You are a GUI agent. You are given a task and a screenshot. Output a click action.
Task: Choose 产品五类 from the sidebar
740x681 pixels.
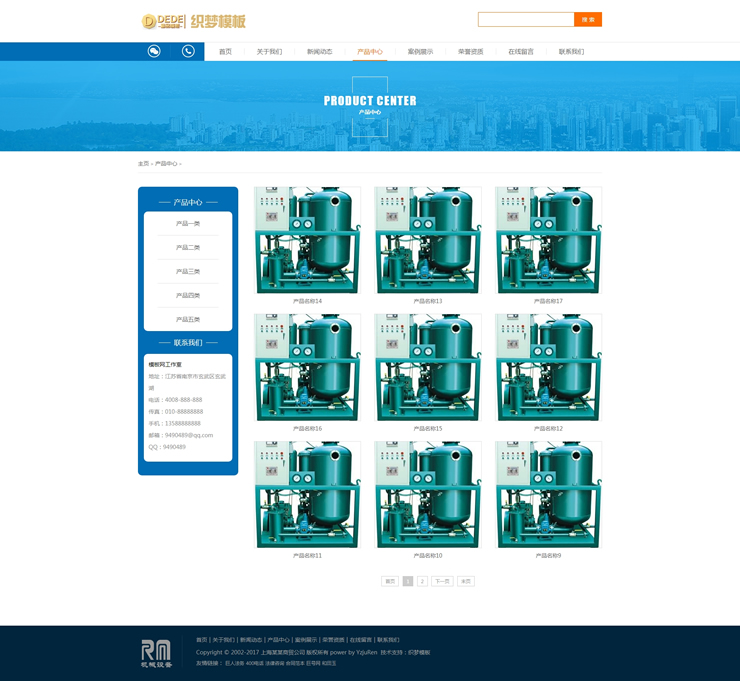click(188, 320)
